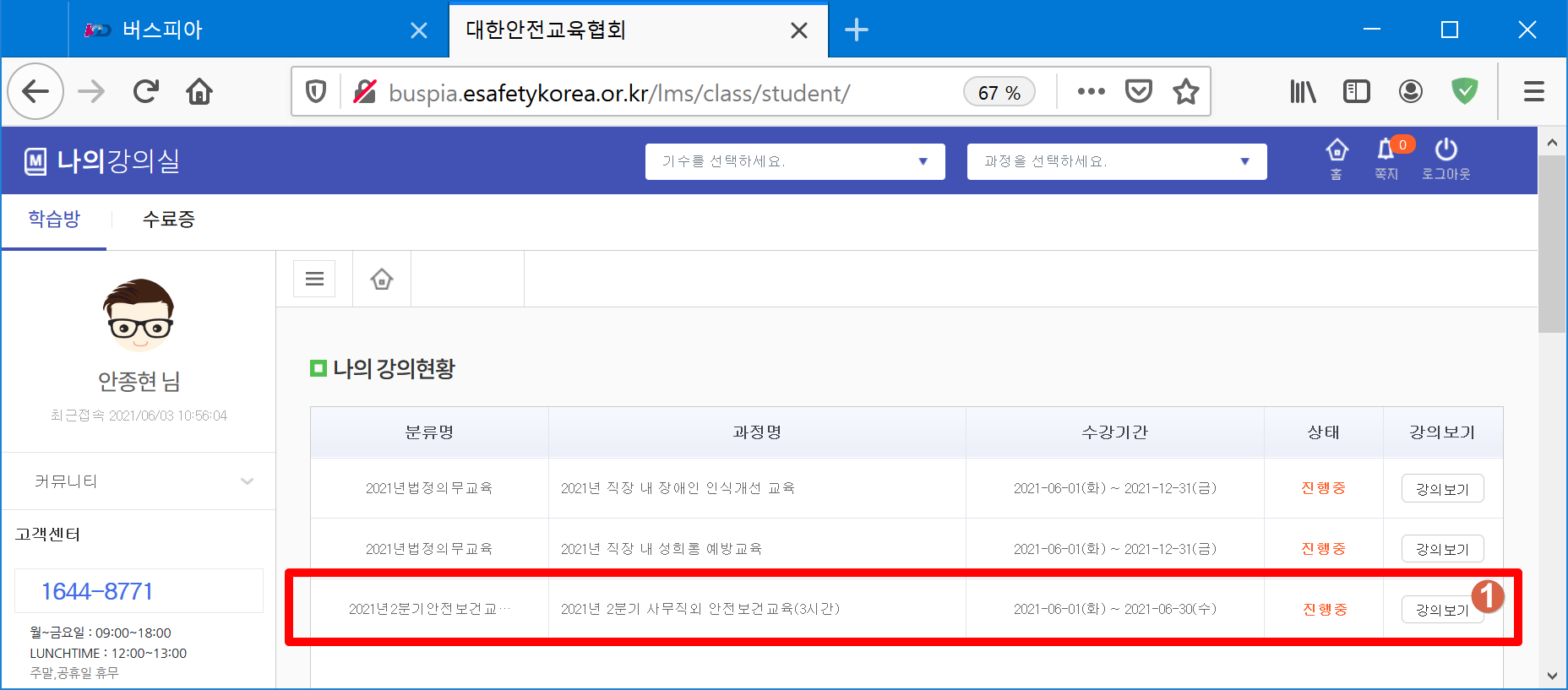Click course name 2021년 직장 내 성희롱 예방교육
Image resolution: width=1568 pixels, height=690 pixels.
[x=661, y=549]
